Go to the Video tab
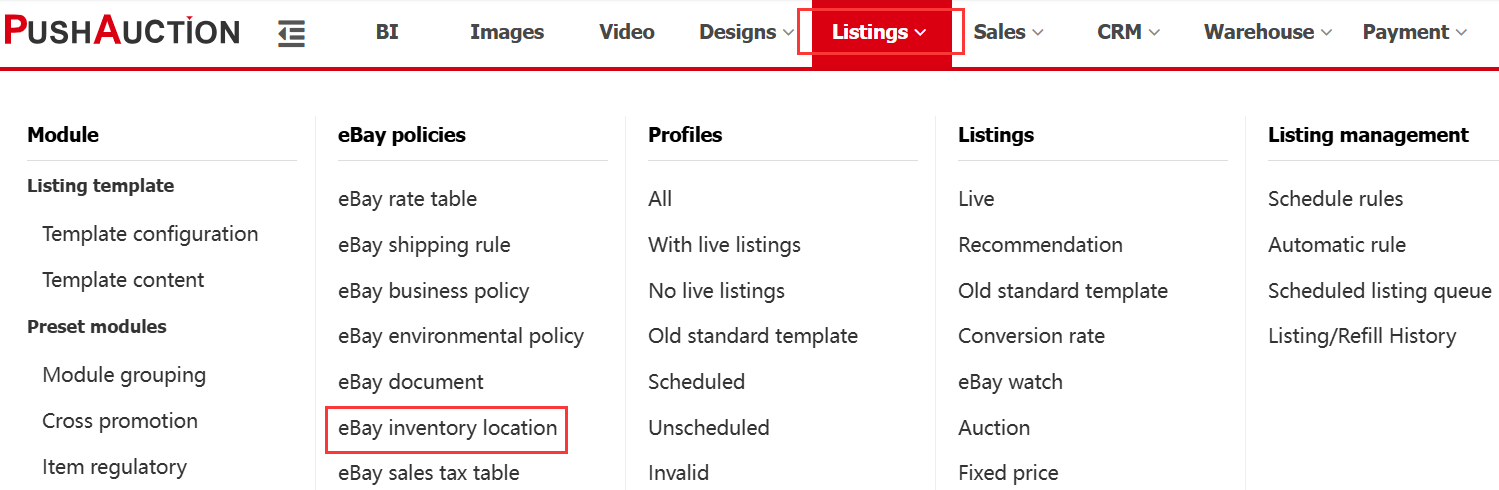Viewport: 1499px width, 490px height. click(x=627, y=32)
